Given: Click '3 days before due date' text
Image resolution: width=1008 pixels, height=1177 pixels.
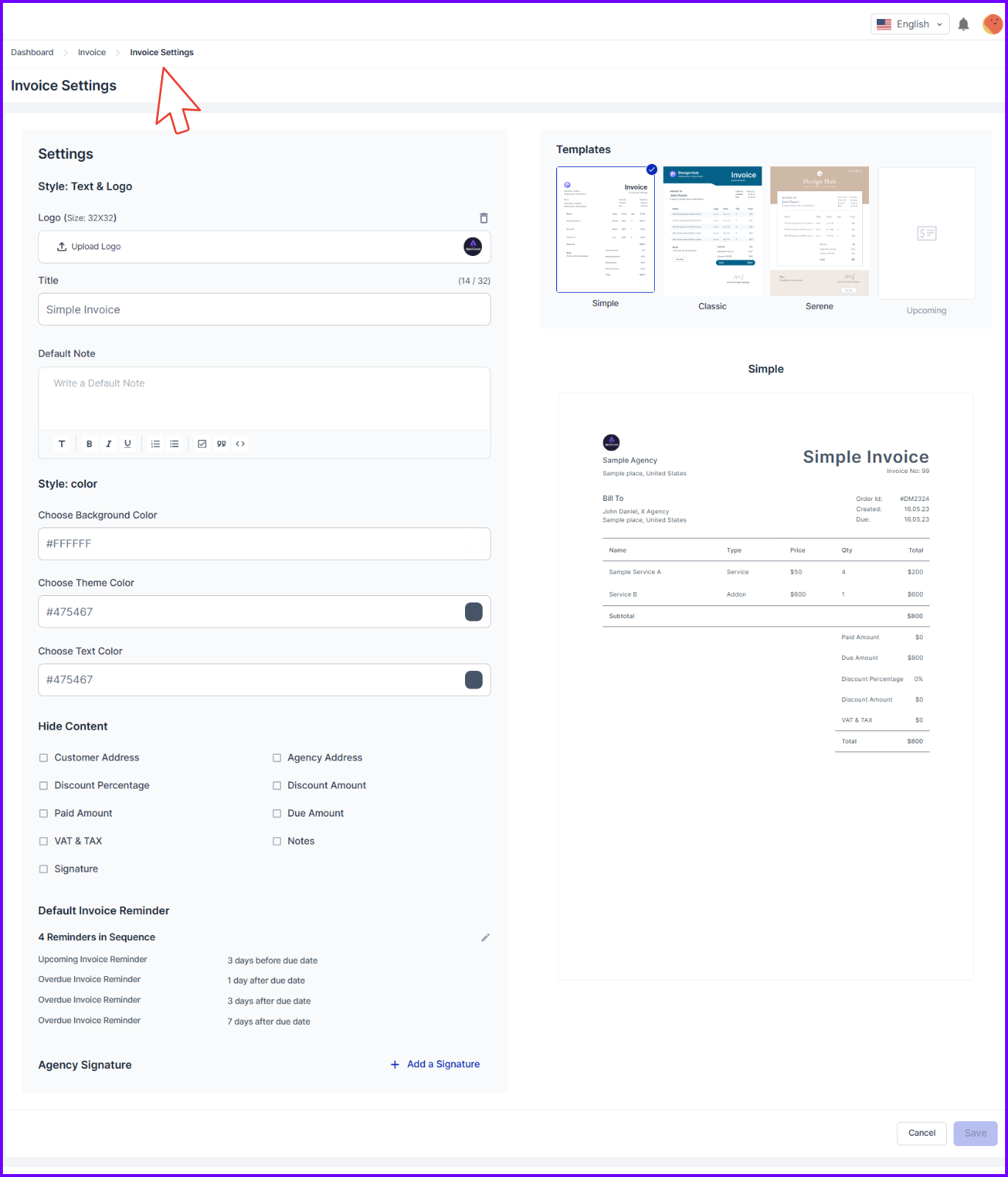Looking at the screenshot, I should coord(272,961).
